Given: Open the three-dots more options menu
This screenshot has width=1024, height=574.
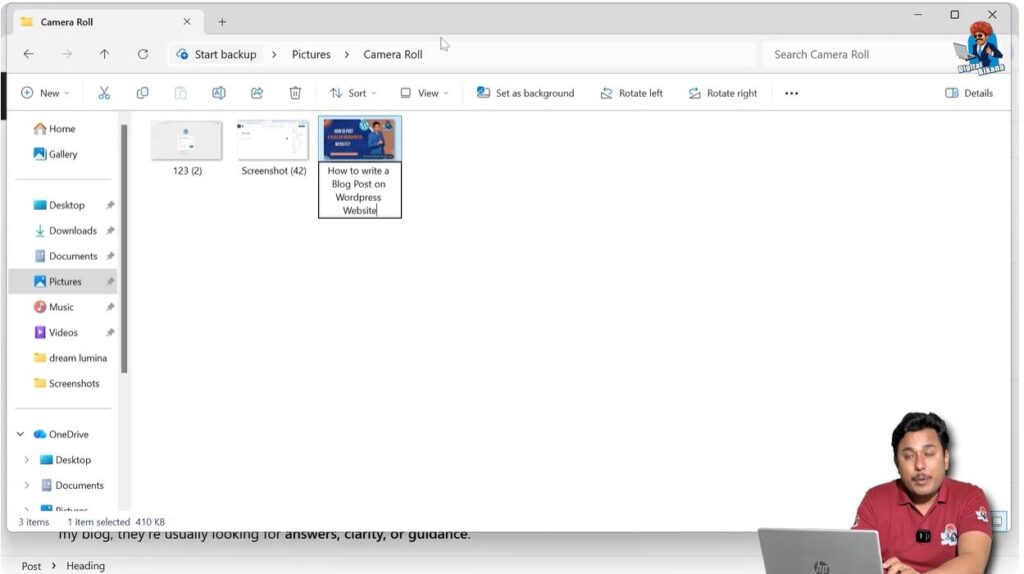Looking at the screenshot, I should tap(792, 93).
